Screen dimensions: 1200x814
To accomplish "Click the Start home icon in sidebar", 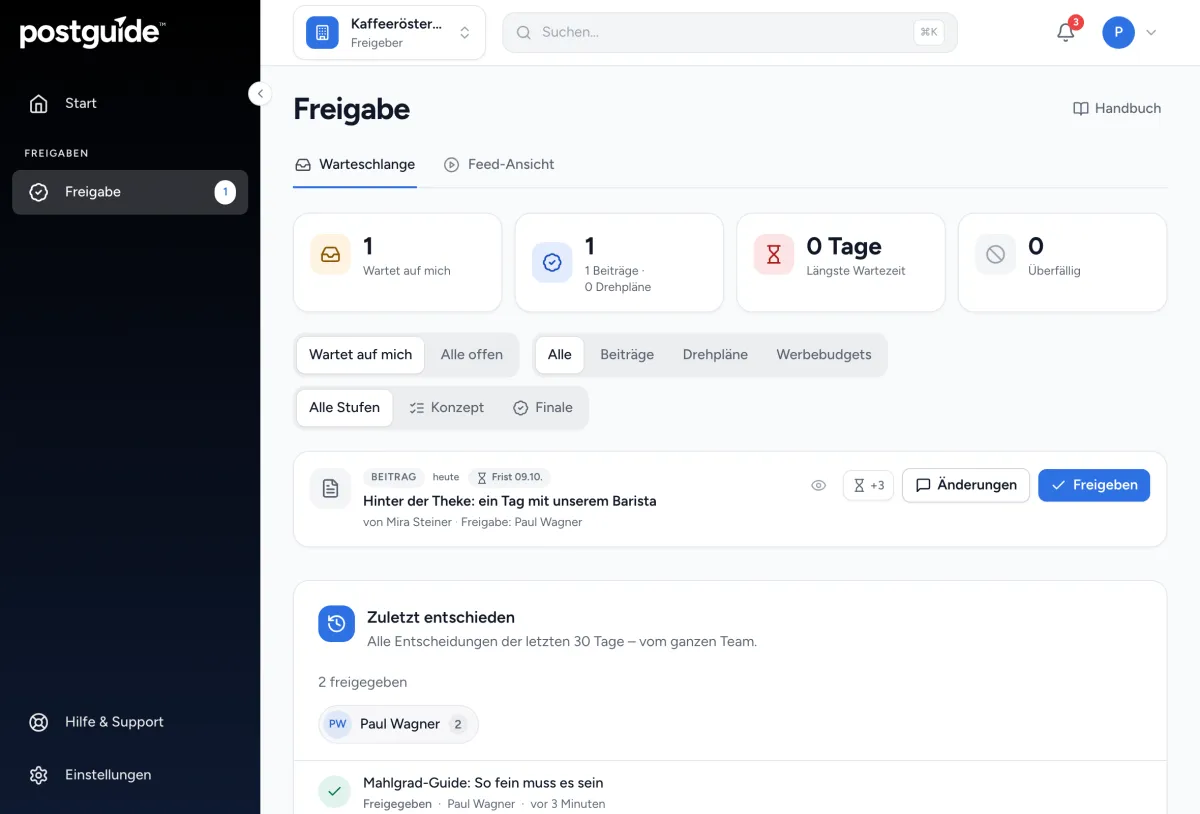I will 39,103.
